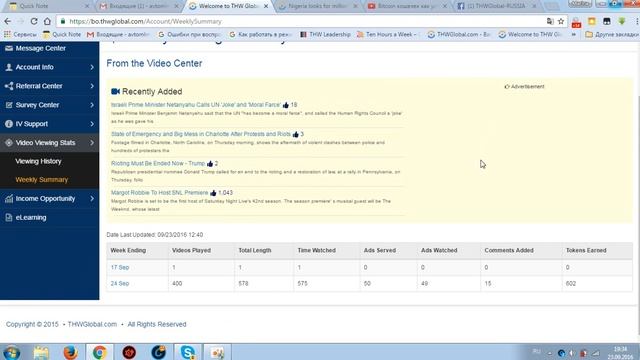Launch Firefox from the taskbar

70,352
